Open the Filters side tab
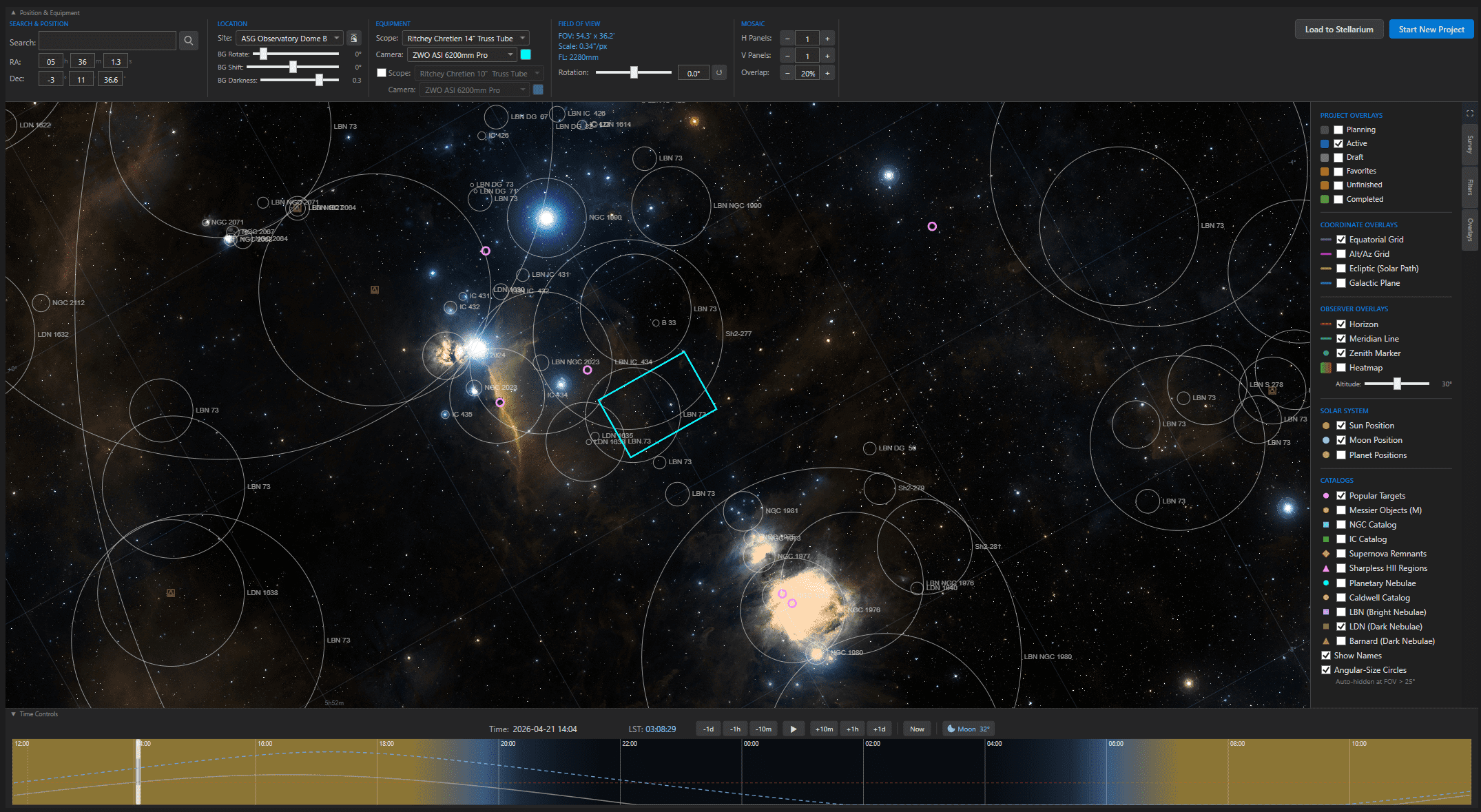 tap(1469, 187)
